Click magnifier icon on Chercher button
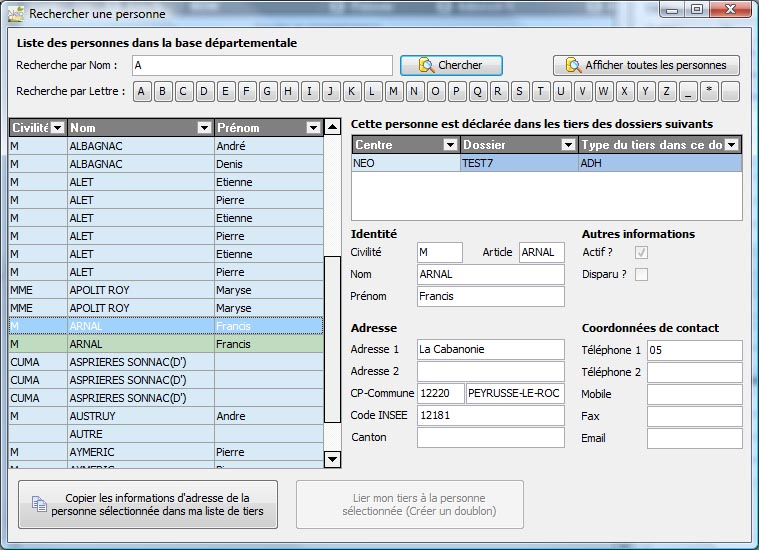 pos(426,65)
